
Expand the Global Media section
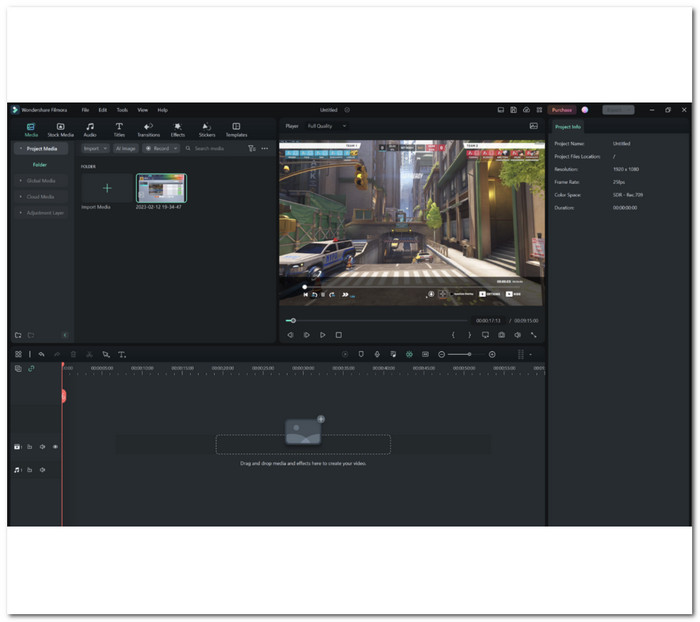coord(21,181)
